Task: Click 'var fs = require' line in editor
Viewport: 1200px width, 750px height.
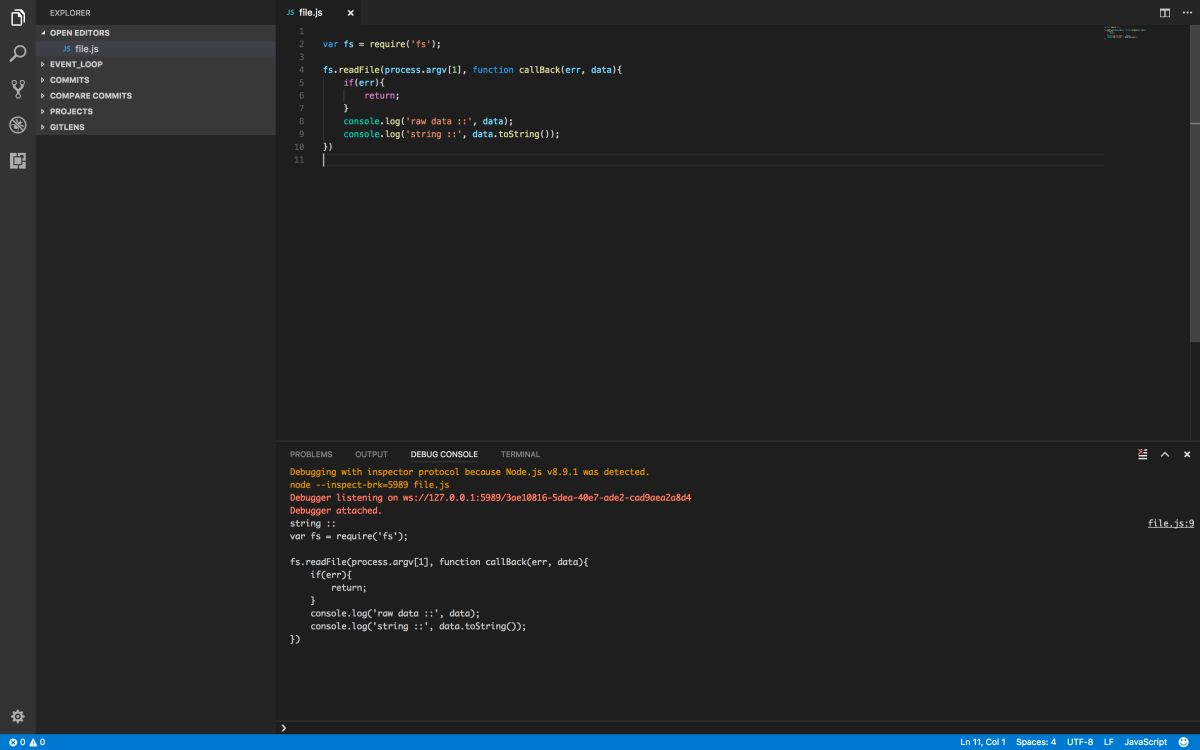Action: coord(382,44)
